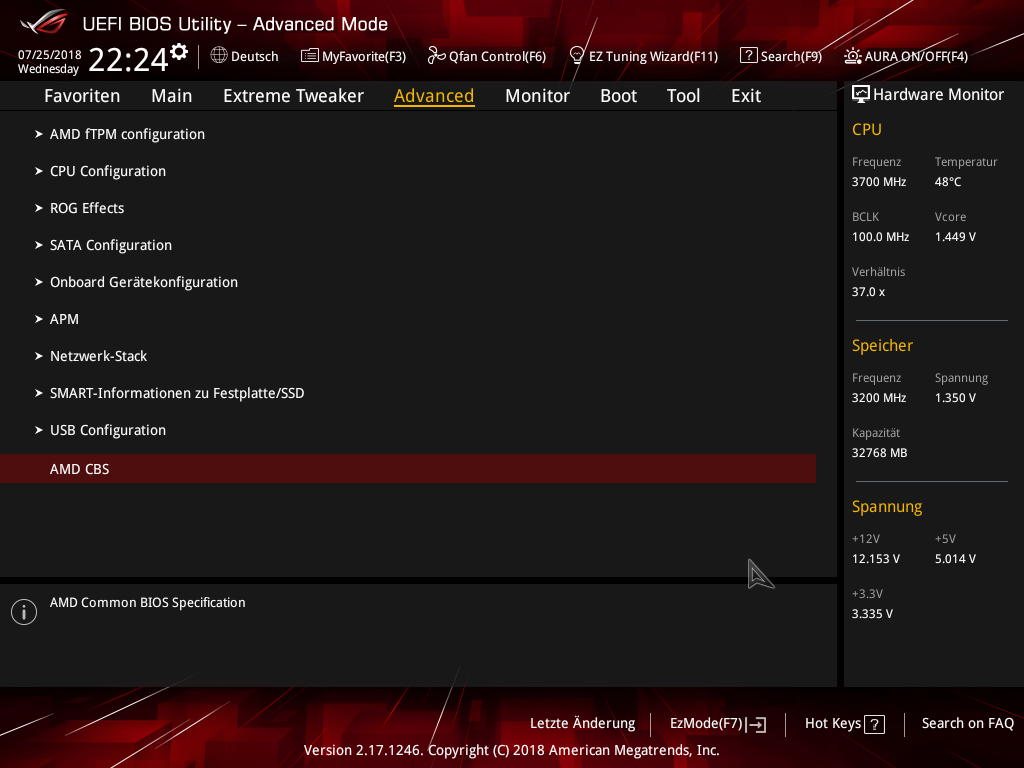Click CPU Frequenz value 3700 MHz
Screen dimensions: 1024x768
point(879,182)
